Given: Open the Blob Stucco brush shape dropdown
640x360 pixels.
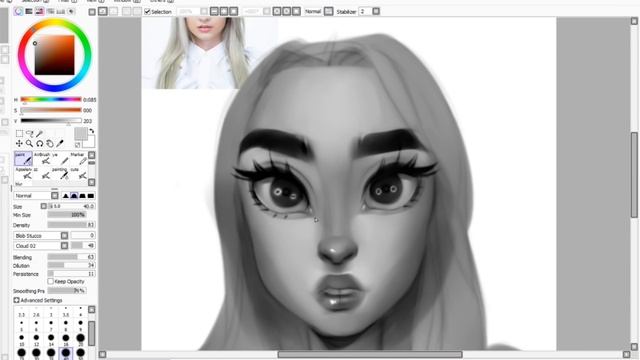Looking at the screenshot, I should 64,236.
